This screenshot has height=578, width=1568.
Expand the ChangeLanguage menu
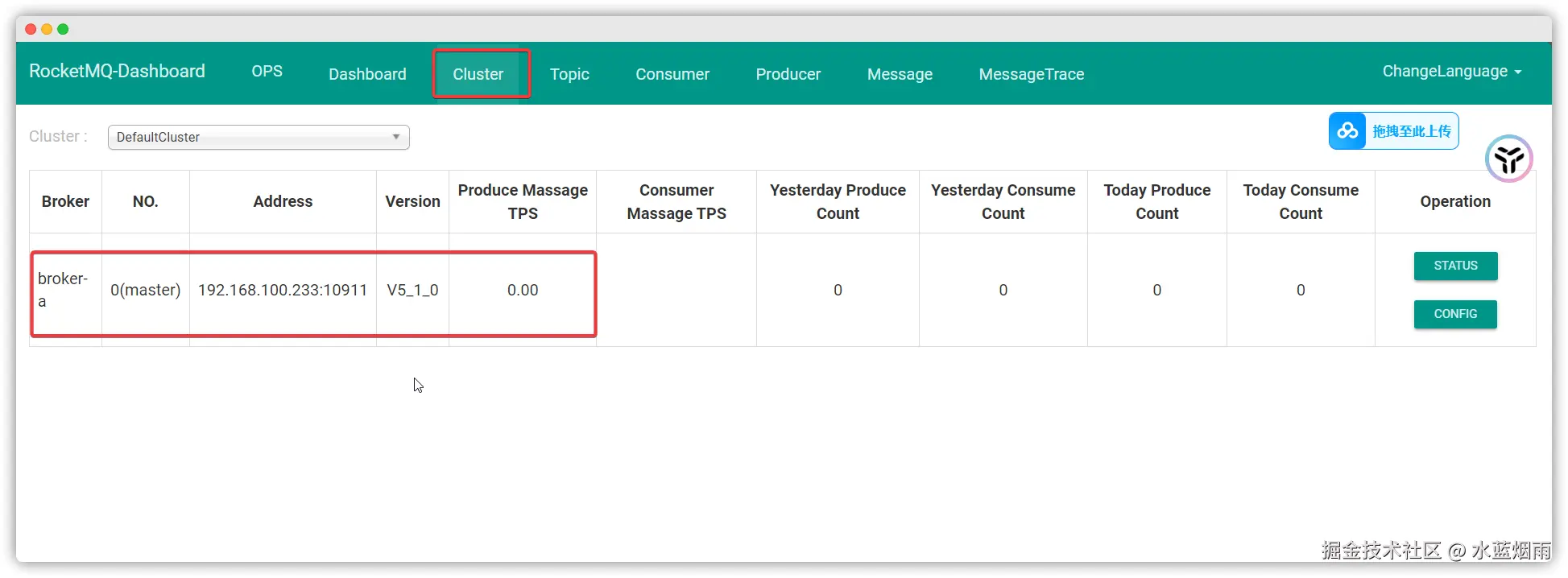[1452, 71]
